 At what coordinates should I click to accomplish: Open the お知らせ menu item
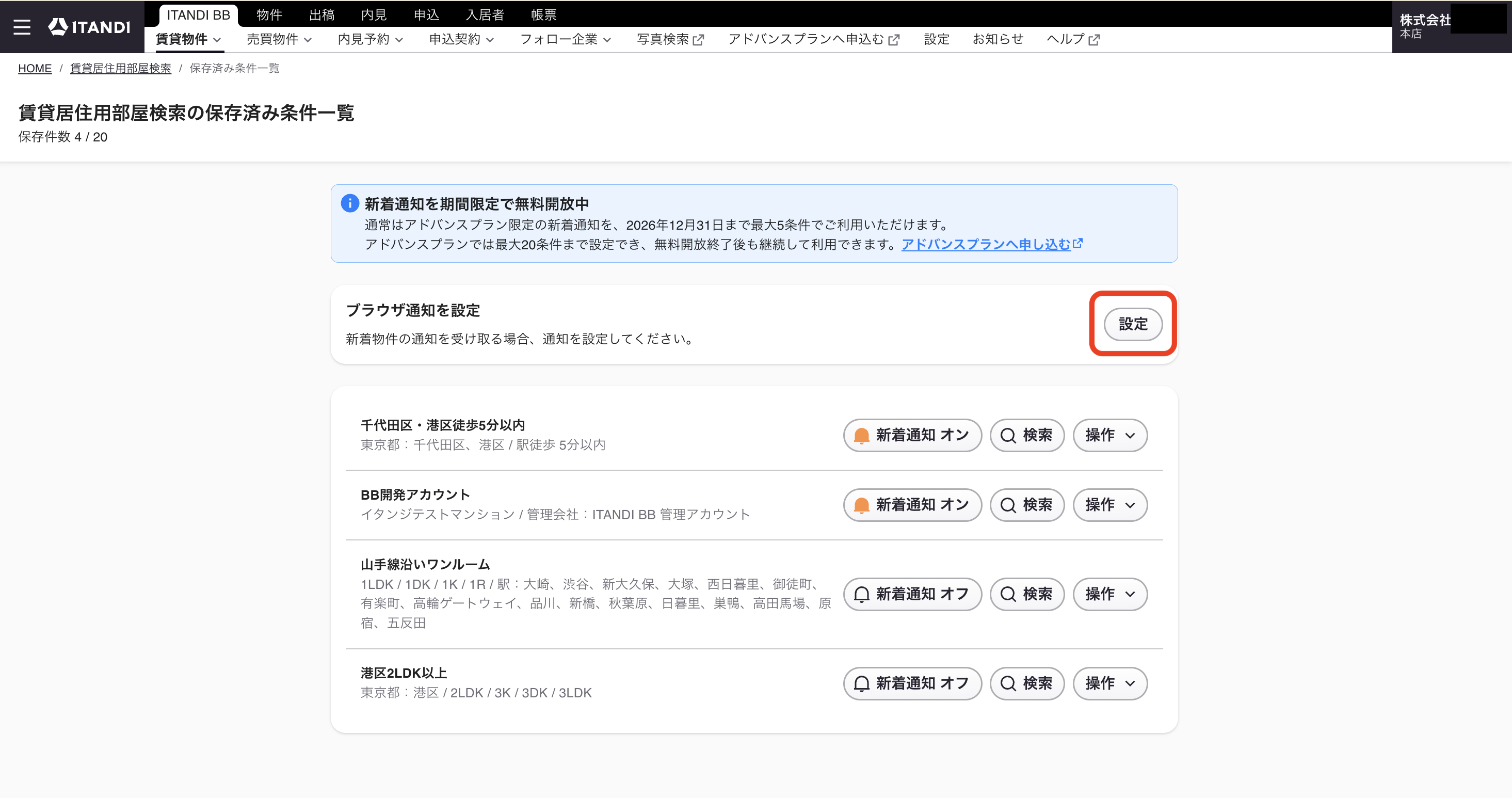click(998, 39)
